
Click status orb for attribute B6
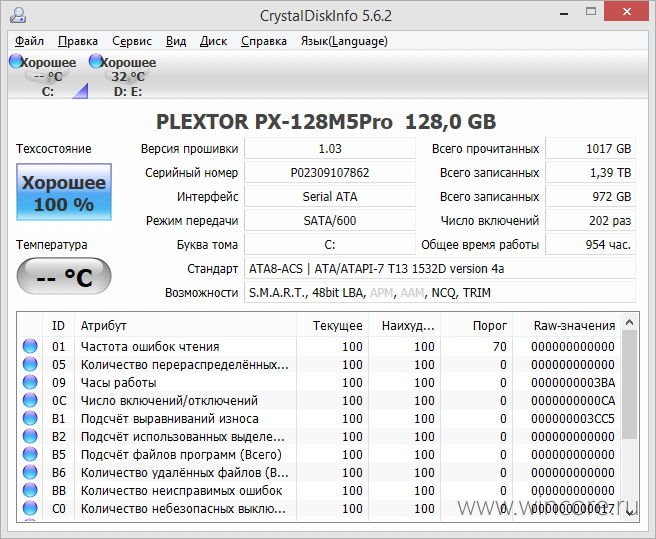30,472
